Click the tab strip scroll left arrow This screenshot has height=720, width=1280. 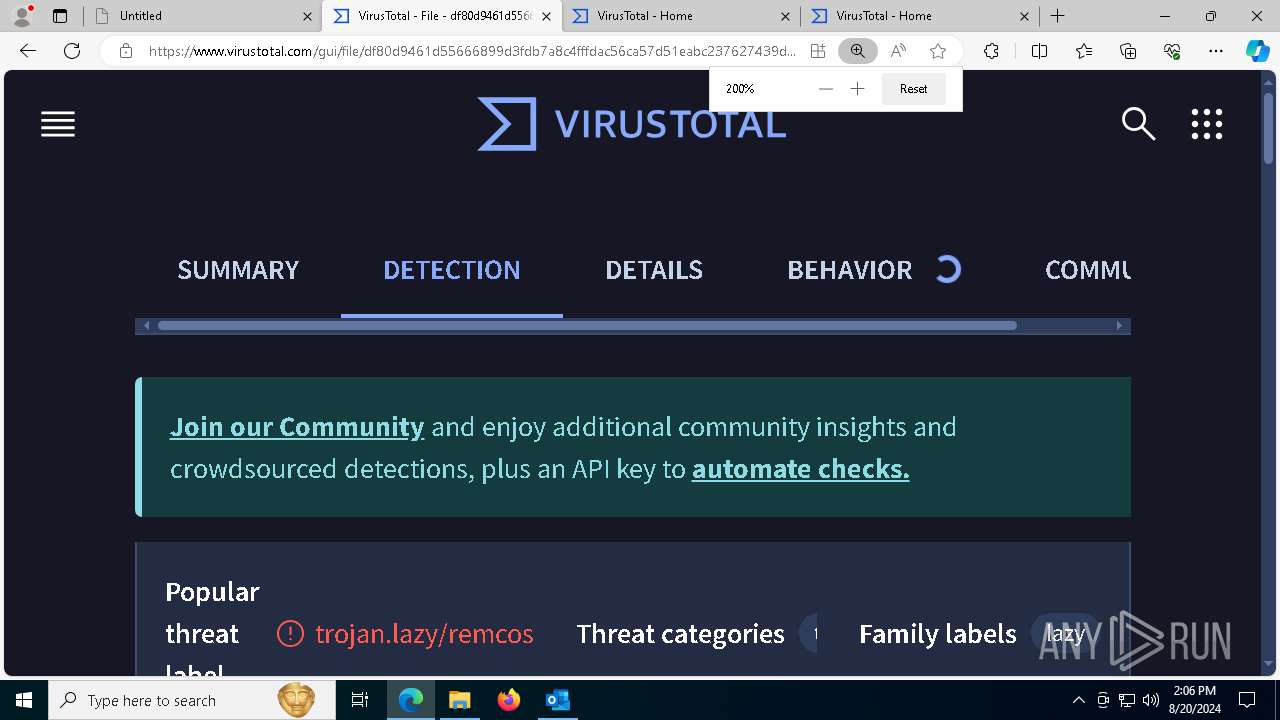coord(146,326)
